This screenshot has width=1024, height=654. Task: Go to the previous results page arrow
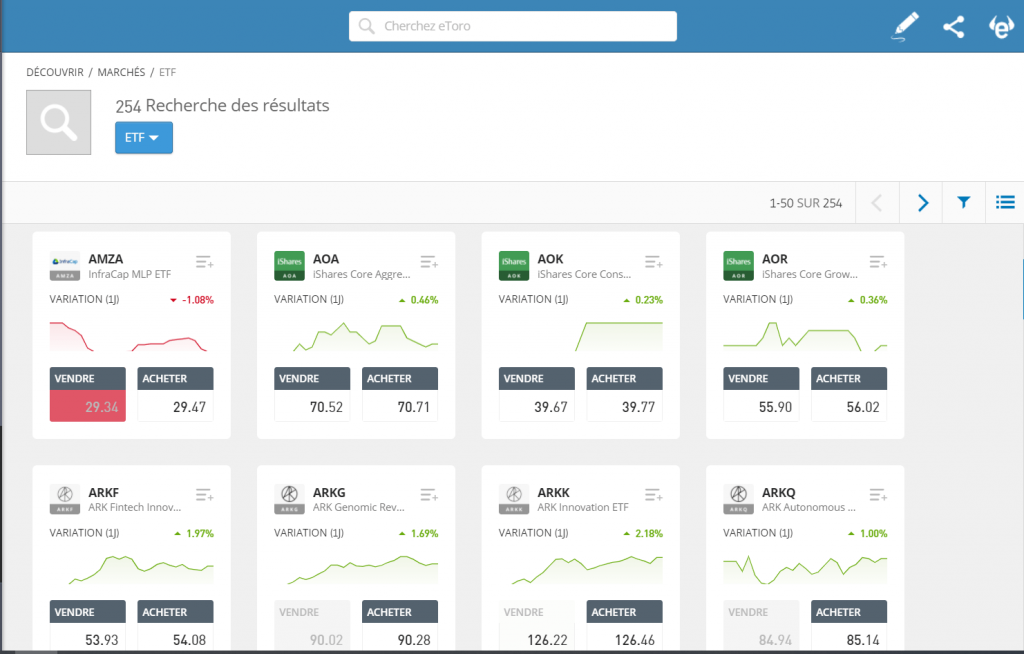coord(877,203)
